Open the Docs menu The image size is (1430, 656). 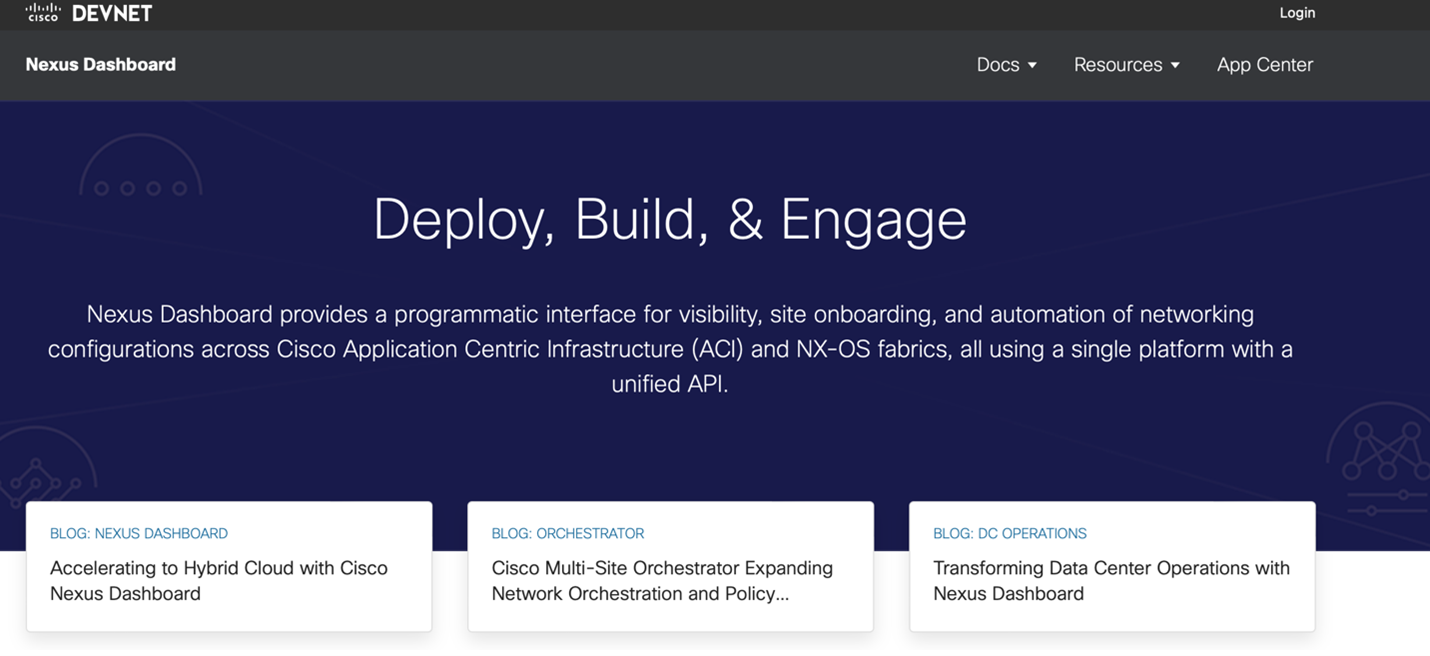[x=998, y=65]
